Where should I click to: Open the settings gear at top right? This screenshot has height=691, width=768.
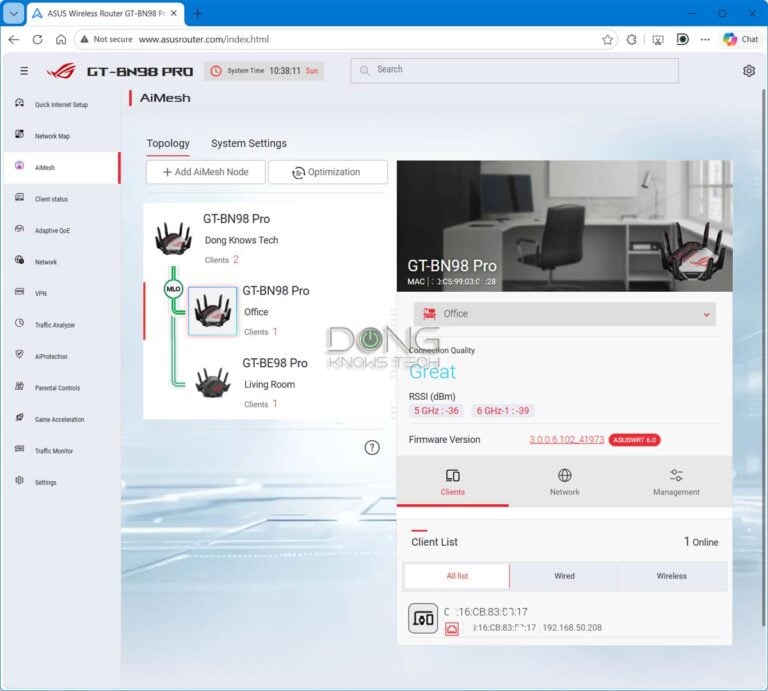tap(748, 71)
